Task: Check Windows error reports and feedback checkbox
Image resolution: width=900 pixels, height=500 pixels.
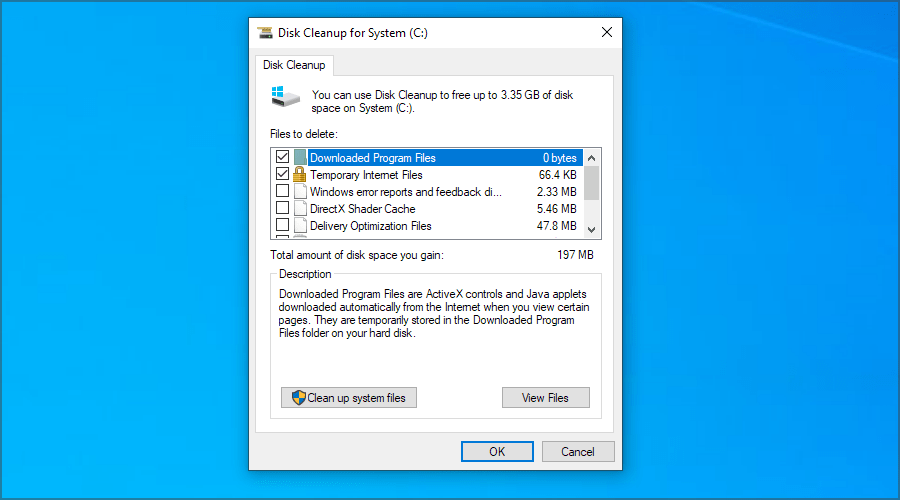Action: pyautogui.click(x=282, y=191)
